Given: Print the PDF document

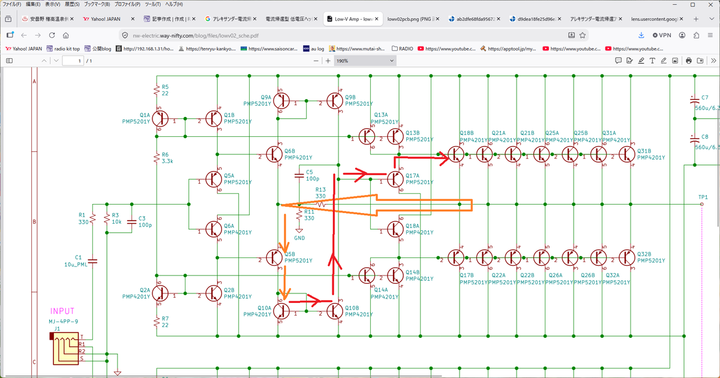Looking at the screenshot, I should click(x=689, y=61).
